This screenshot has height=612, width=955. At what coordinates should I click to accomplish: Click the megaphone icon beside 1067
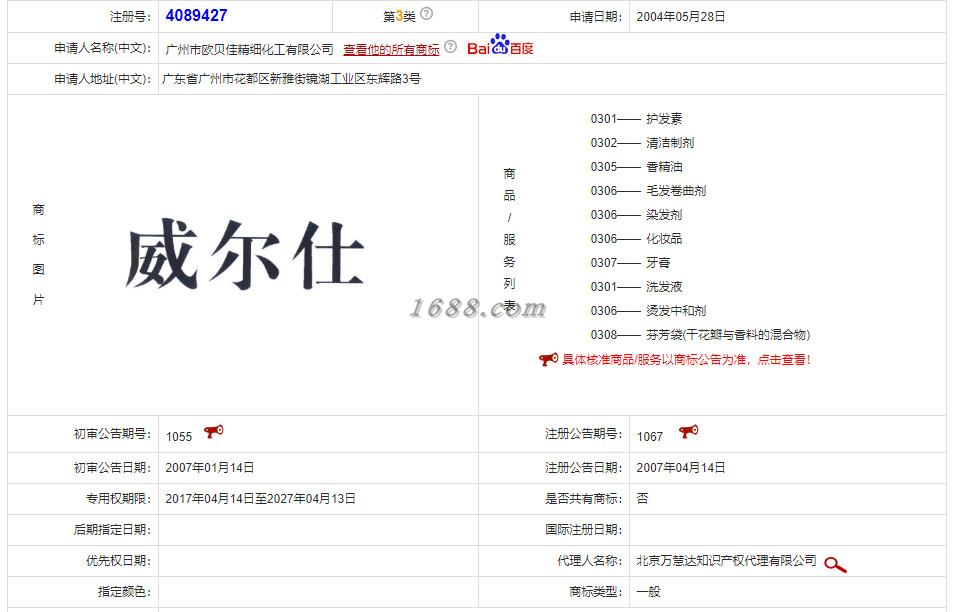point(688,432)
